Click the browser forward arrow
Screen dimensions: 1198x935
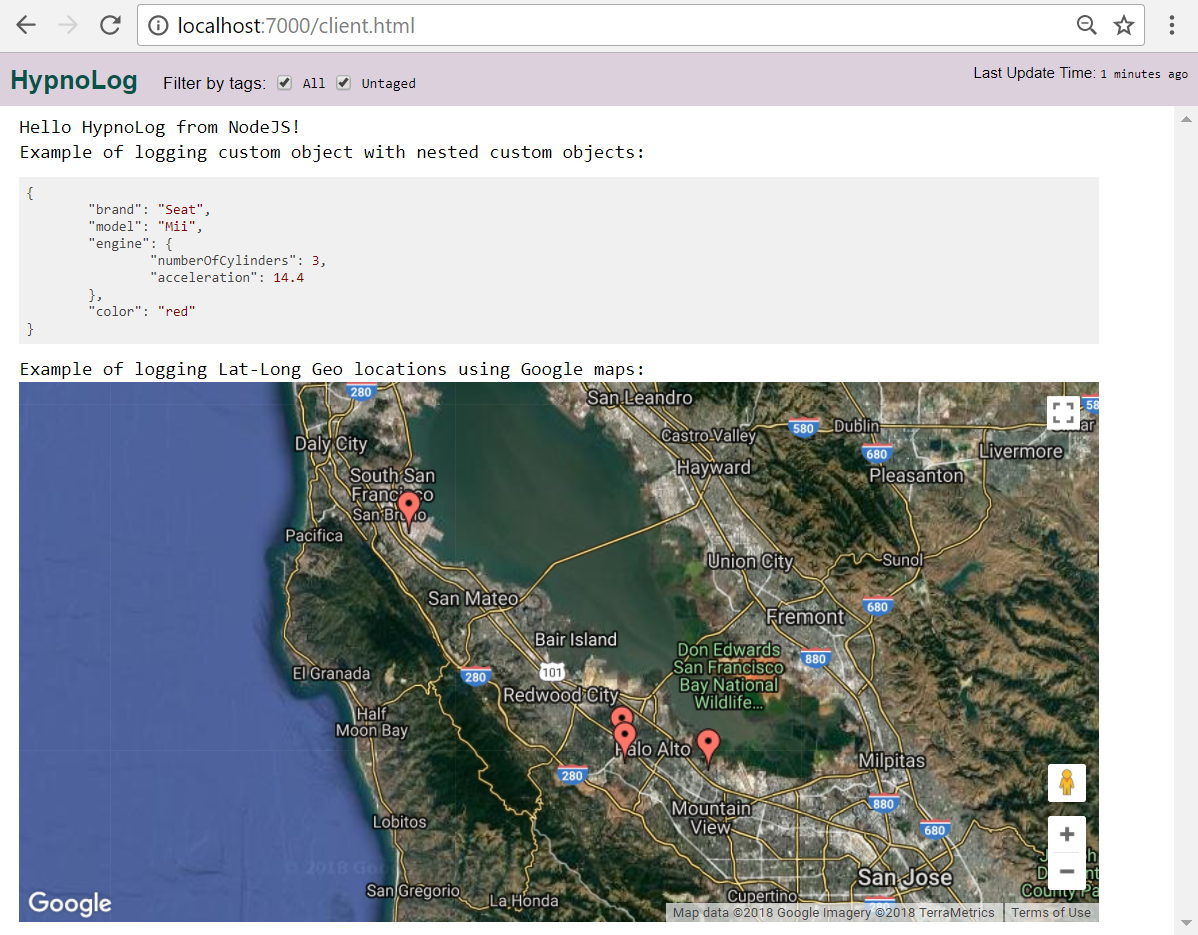(x=68, y=25)
